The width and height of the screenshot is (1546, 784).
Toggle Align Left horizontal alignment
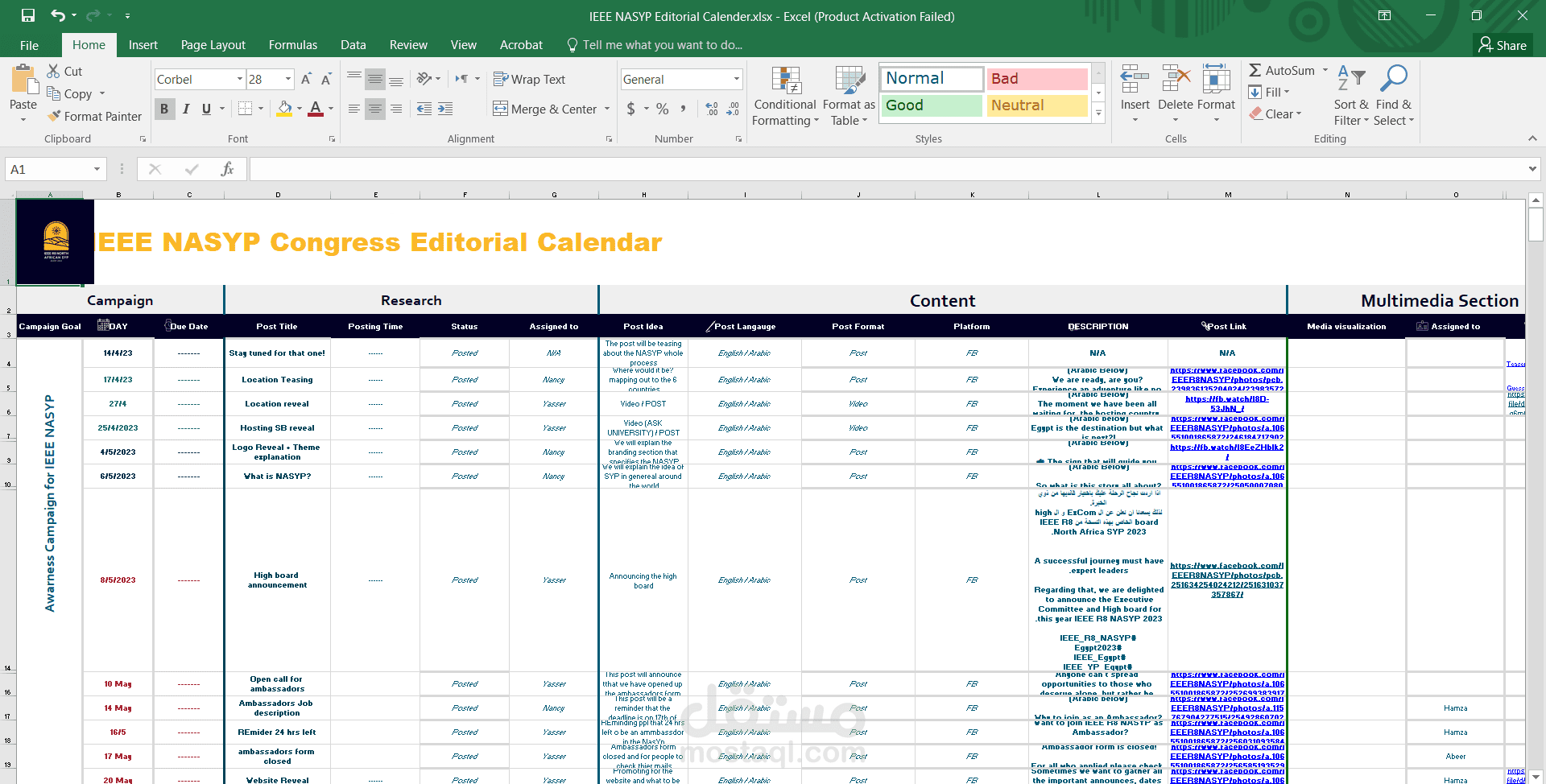(x=354, y=109)
